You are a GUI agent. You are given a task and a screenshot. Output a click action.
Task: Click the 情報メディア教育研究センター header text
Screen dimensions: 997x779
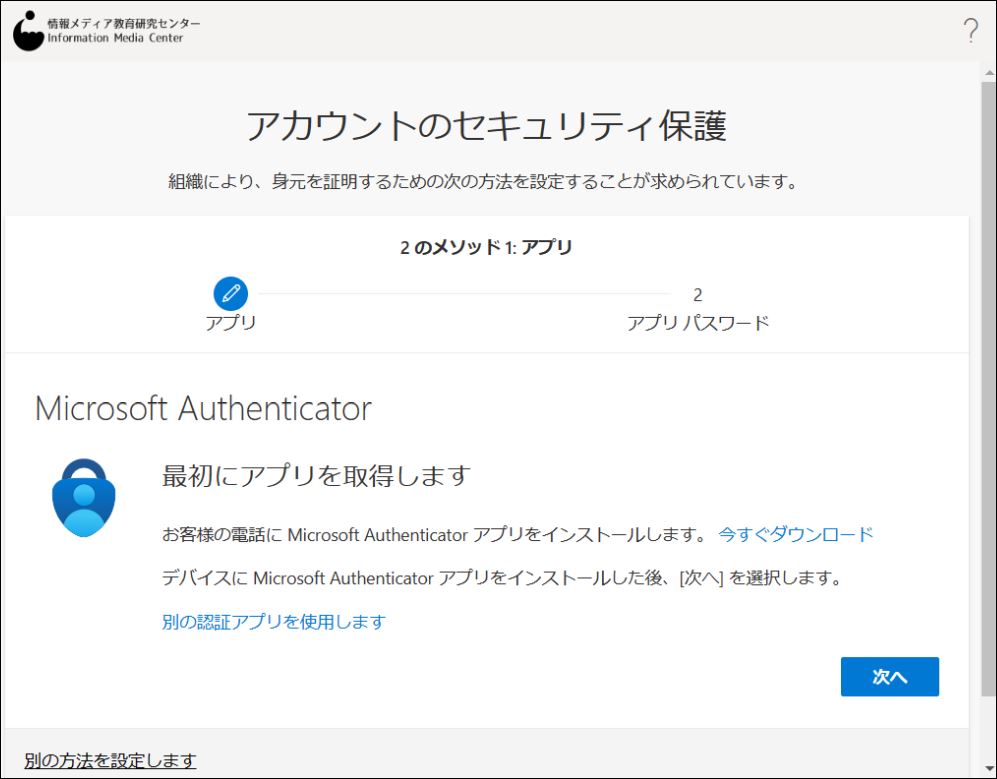[124, 24]
